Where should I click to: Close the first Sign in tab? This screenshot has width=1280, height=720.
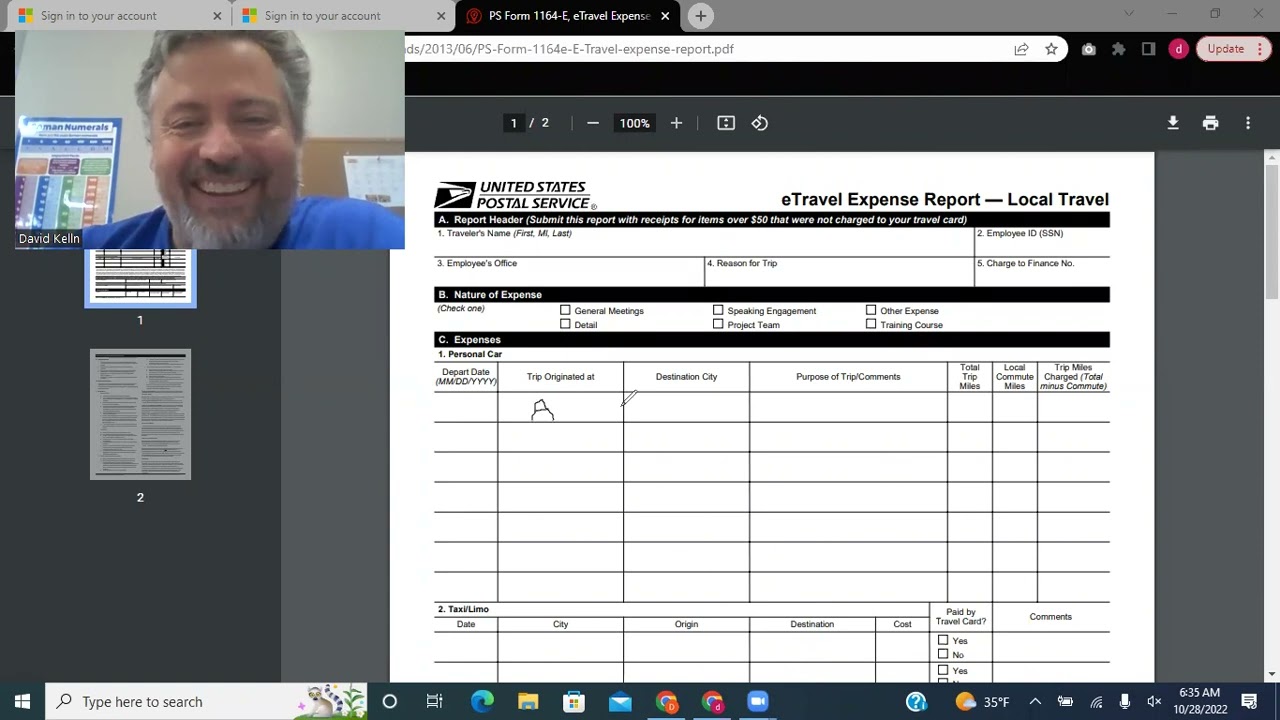tap(217, 16)
